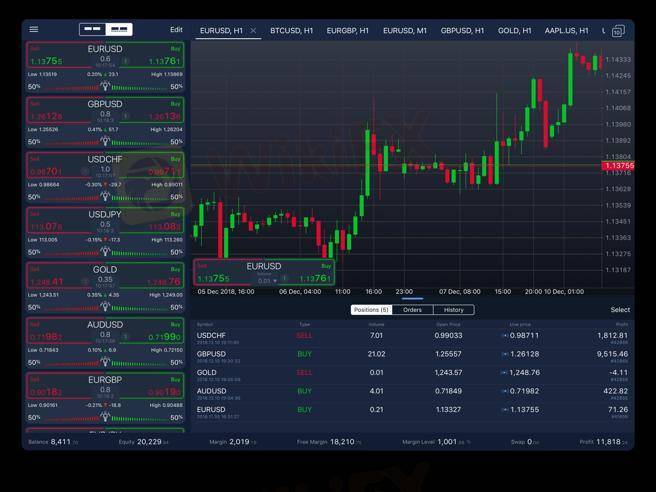Open the hamburger menu

(34, 30)
